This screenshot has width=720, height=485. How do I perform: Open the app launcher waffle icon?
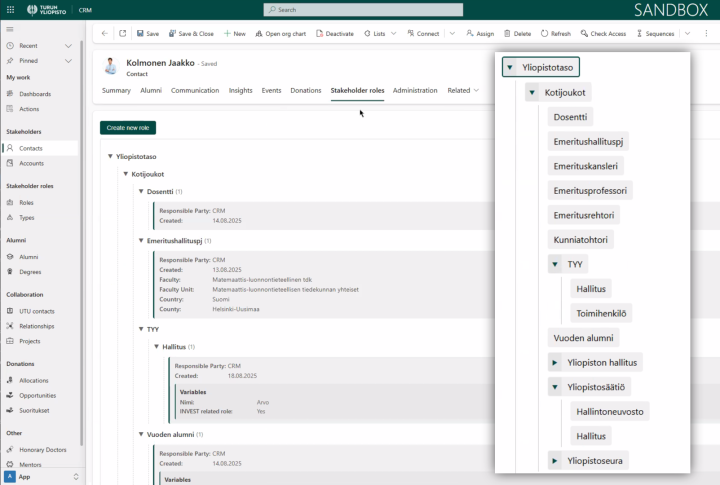pos(10,10)
